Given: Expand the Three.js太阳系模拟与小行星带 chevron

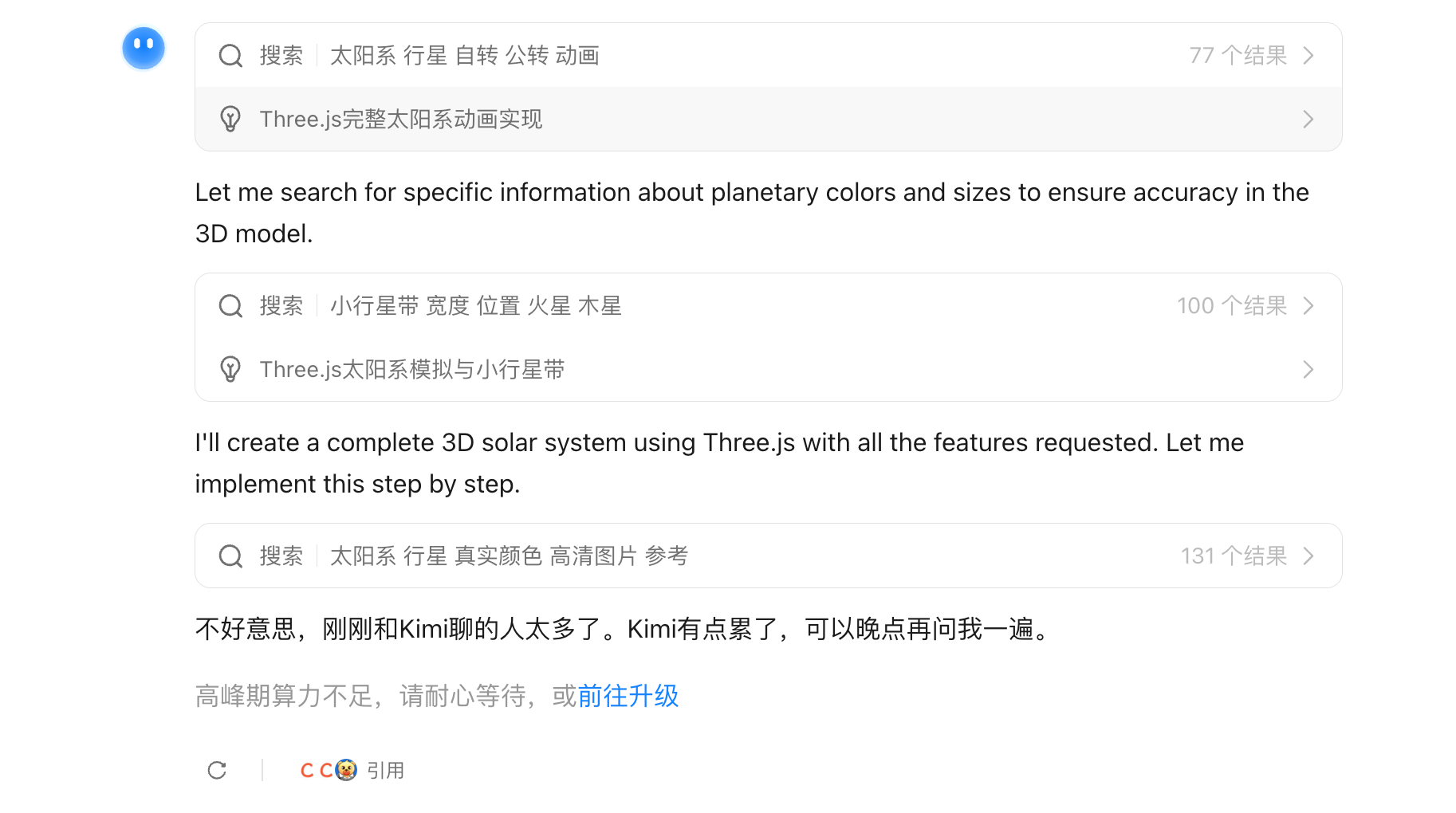Looking at the screenshot, I should [1308, 370].
